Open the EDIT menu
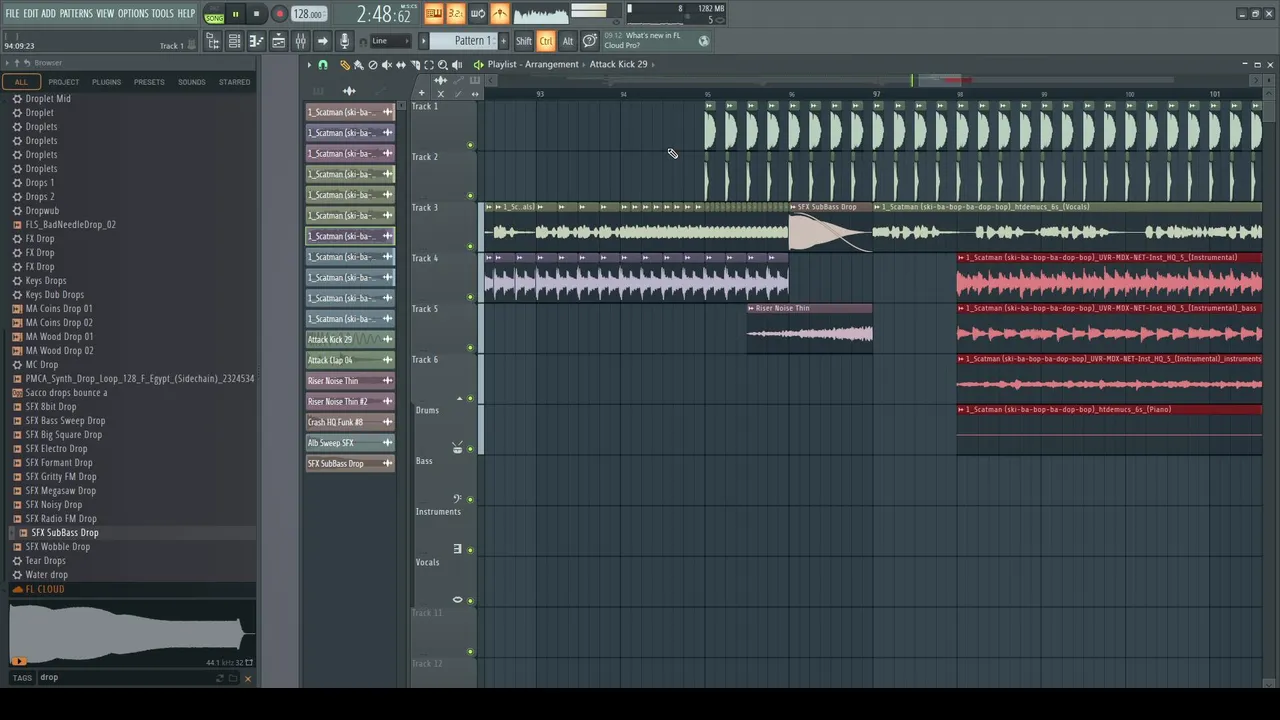 (x=30, y=13)
